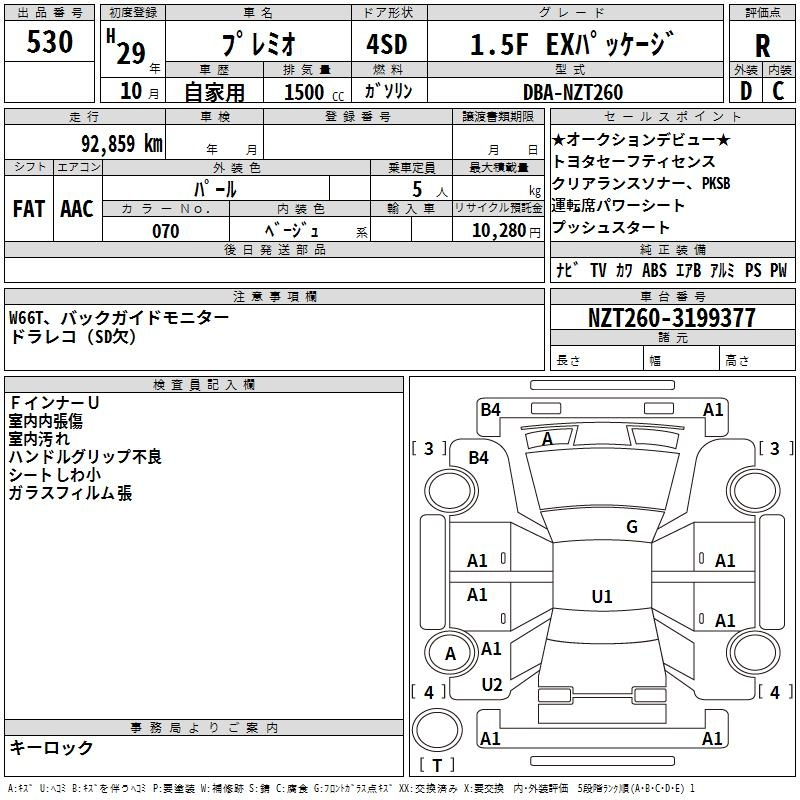Screen dimensions: 800x800
Task: Click the recycle deposit 10,280円
Action: 506,231
